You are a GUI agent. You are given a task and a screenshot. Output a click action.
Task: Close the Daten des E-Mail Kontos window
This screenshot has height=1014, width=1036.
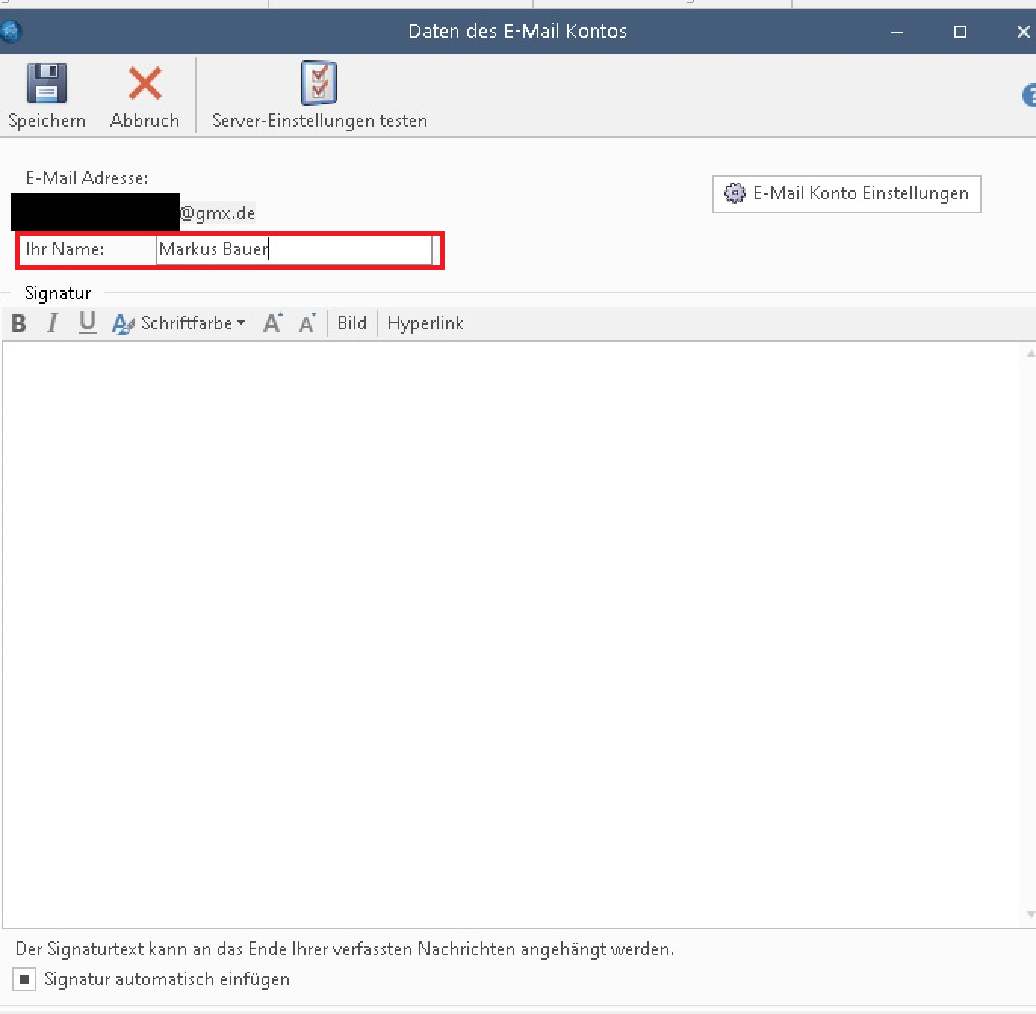1023,32
